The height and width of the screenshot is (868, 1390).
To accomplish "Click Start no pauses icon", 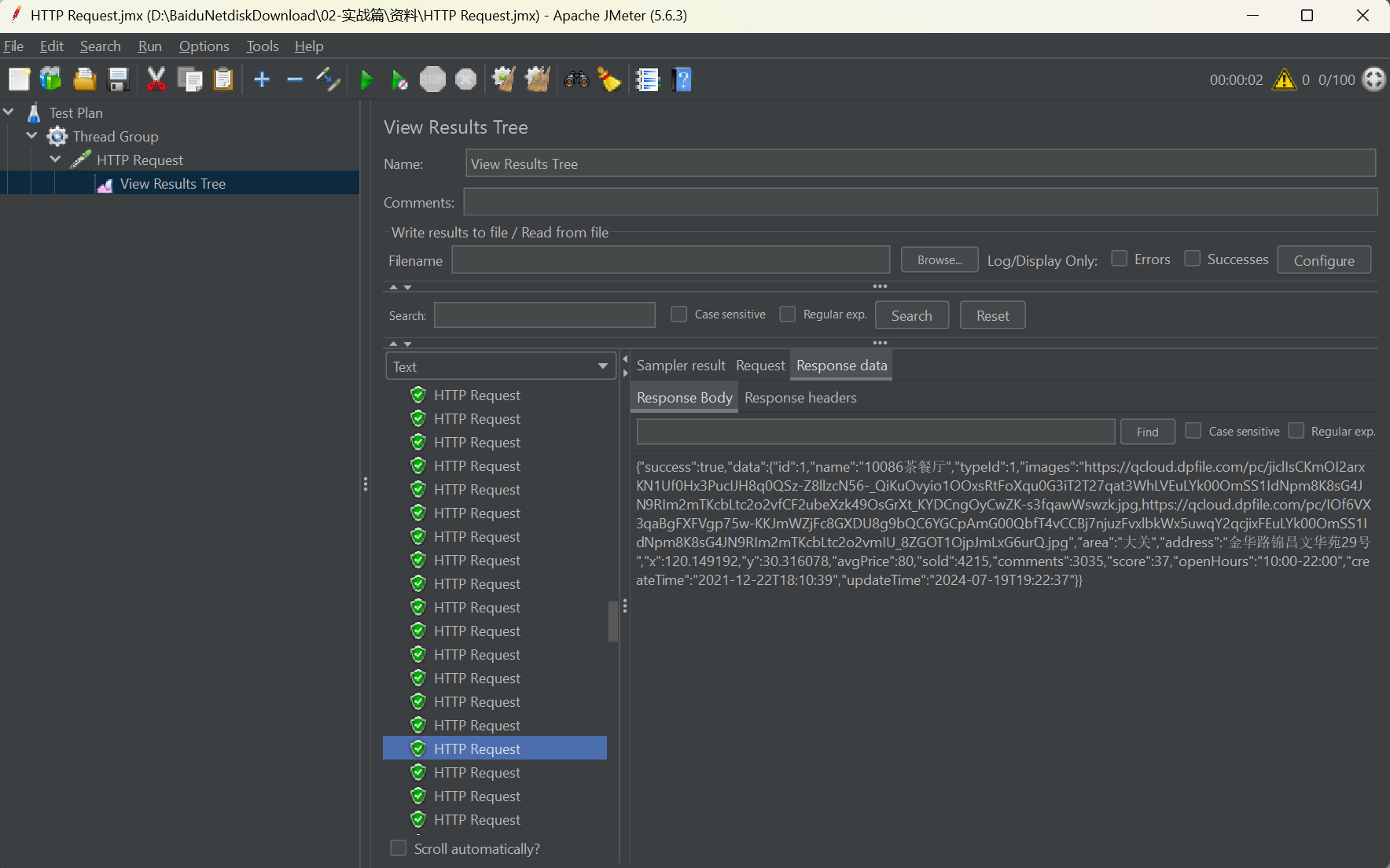I will 399,79.
